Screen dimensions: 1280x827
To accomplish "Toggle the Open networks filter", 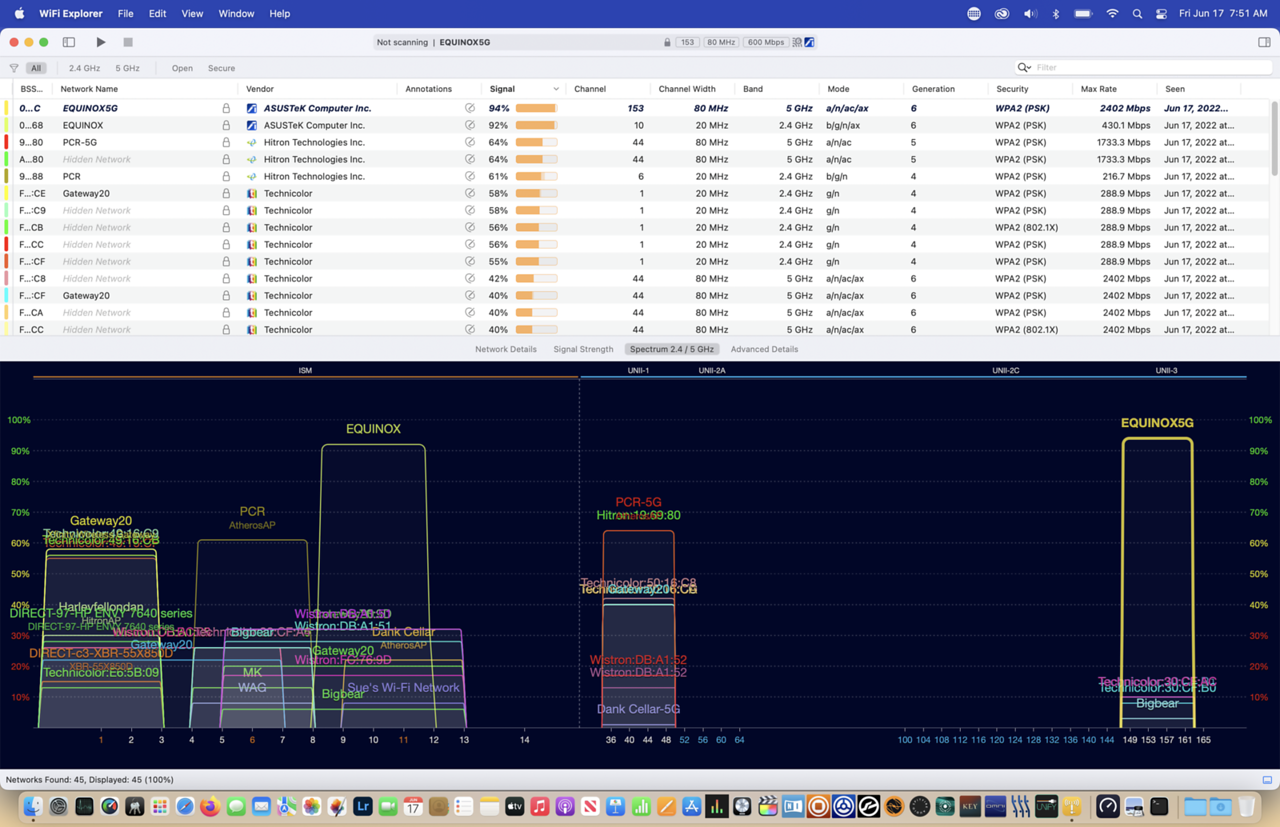I will click(x=182, y=68).
